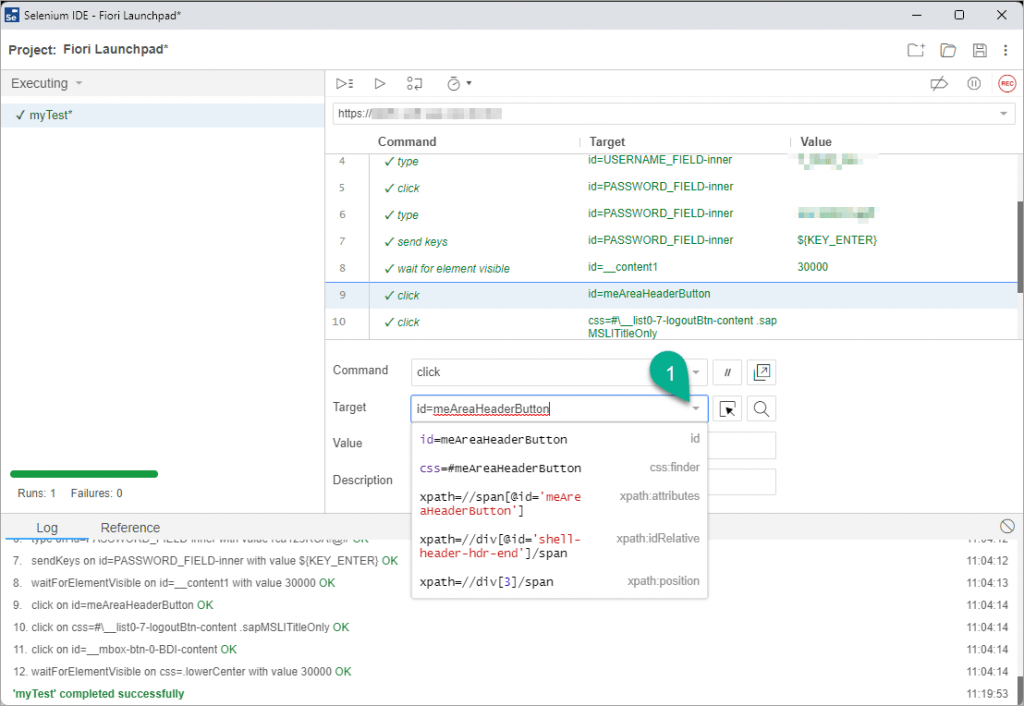Click the green test progress bar
Screen dimensions: 1024x706
[x=84, y=474]
